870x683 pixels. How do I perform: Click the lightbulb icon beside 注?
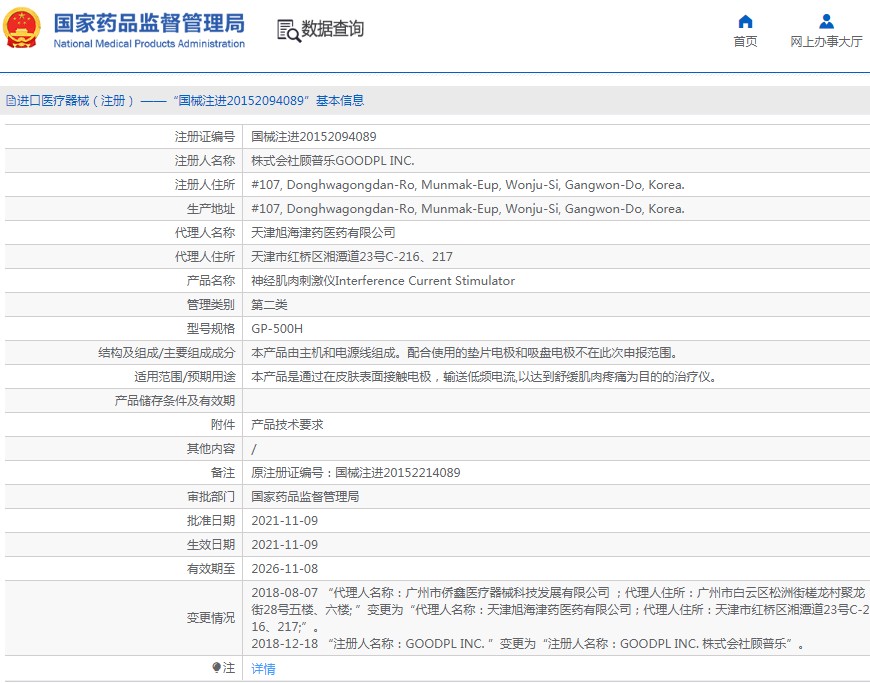216,668
